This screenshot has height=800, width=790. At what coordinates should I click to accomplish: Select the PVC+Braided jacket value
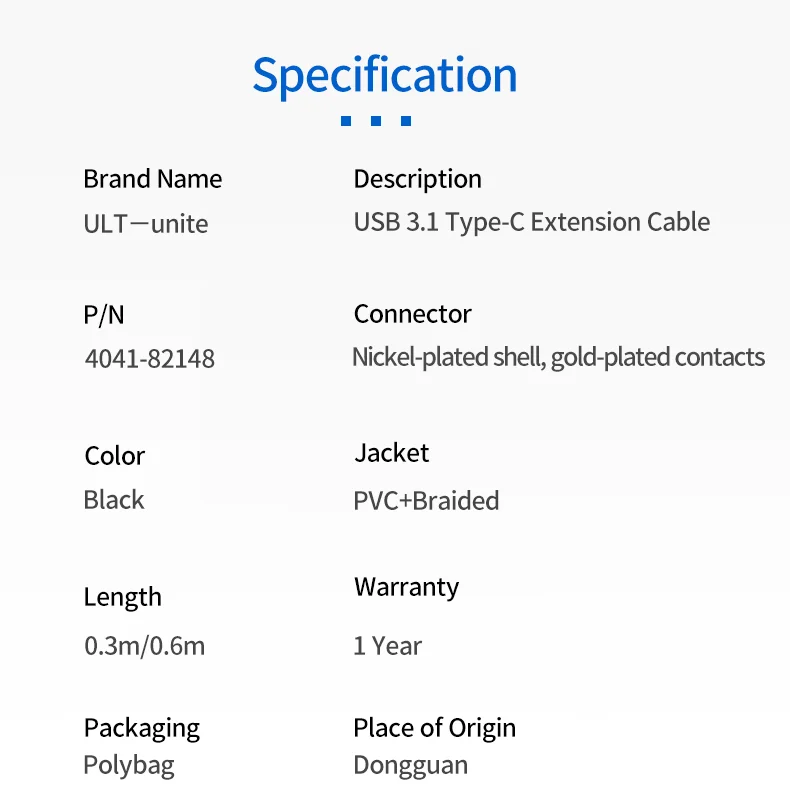click(426, 500)
